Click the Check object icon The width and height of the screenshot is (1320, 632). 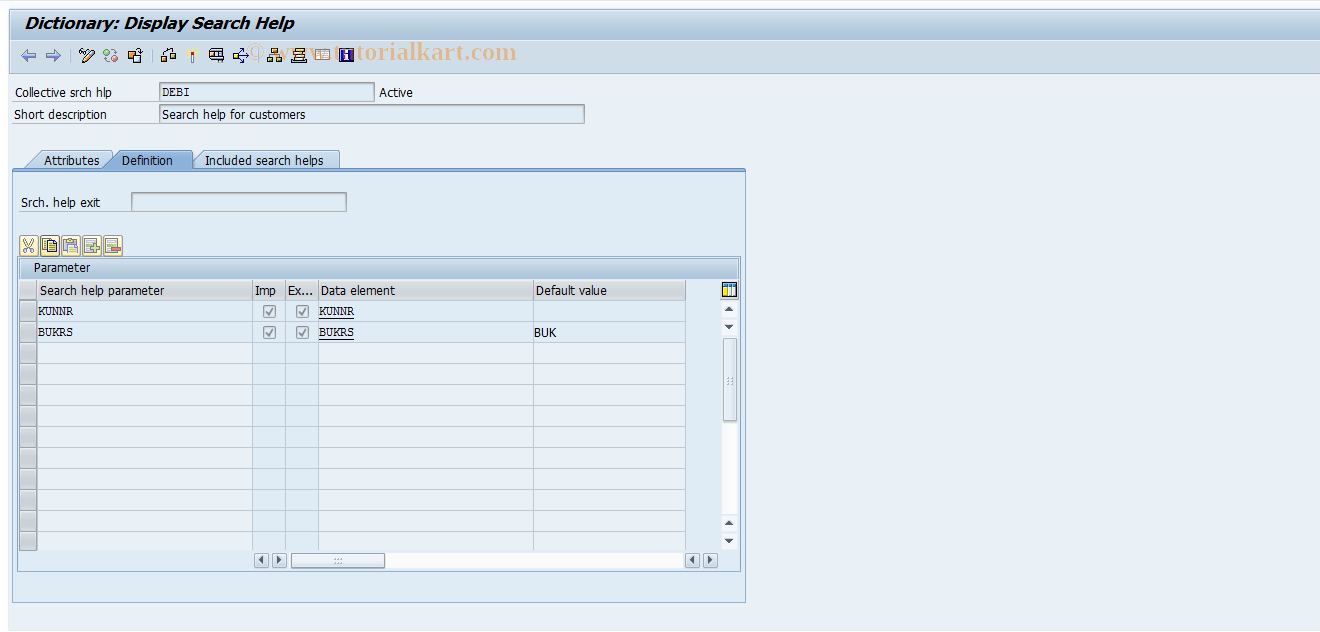(x=168, y=56)
